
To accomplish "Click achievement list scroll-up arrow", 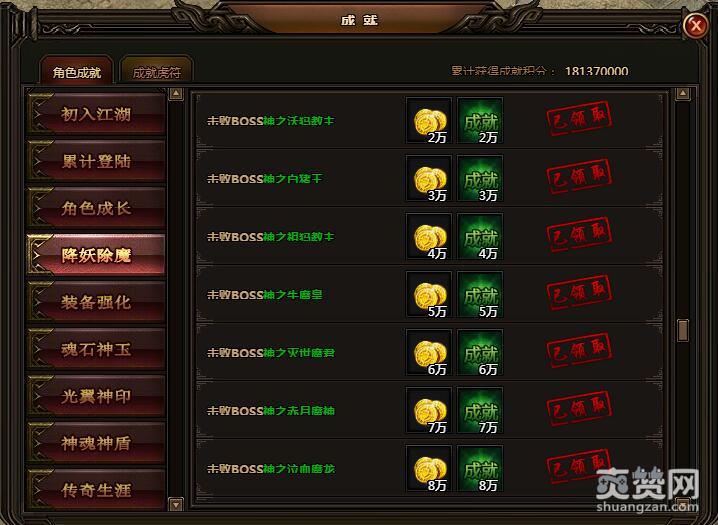I will click(683, 94).
